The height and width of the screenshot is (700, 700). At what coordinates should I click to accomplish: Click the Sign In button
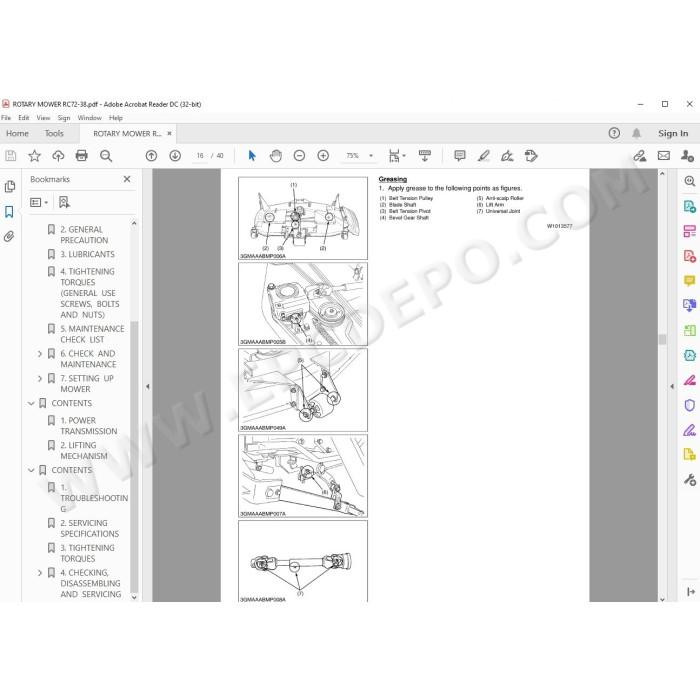coord(673,133)
